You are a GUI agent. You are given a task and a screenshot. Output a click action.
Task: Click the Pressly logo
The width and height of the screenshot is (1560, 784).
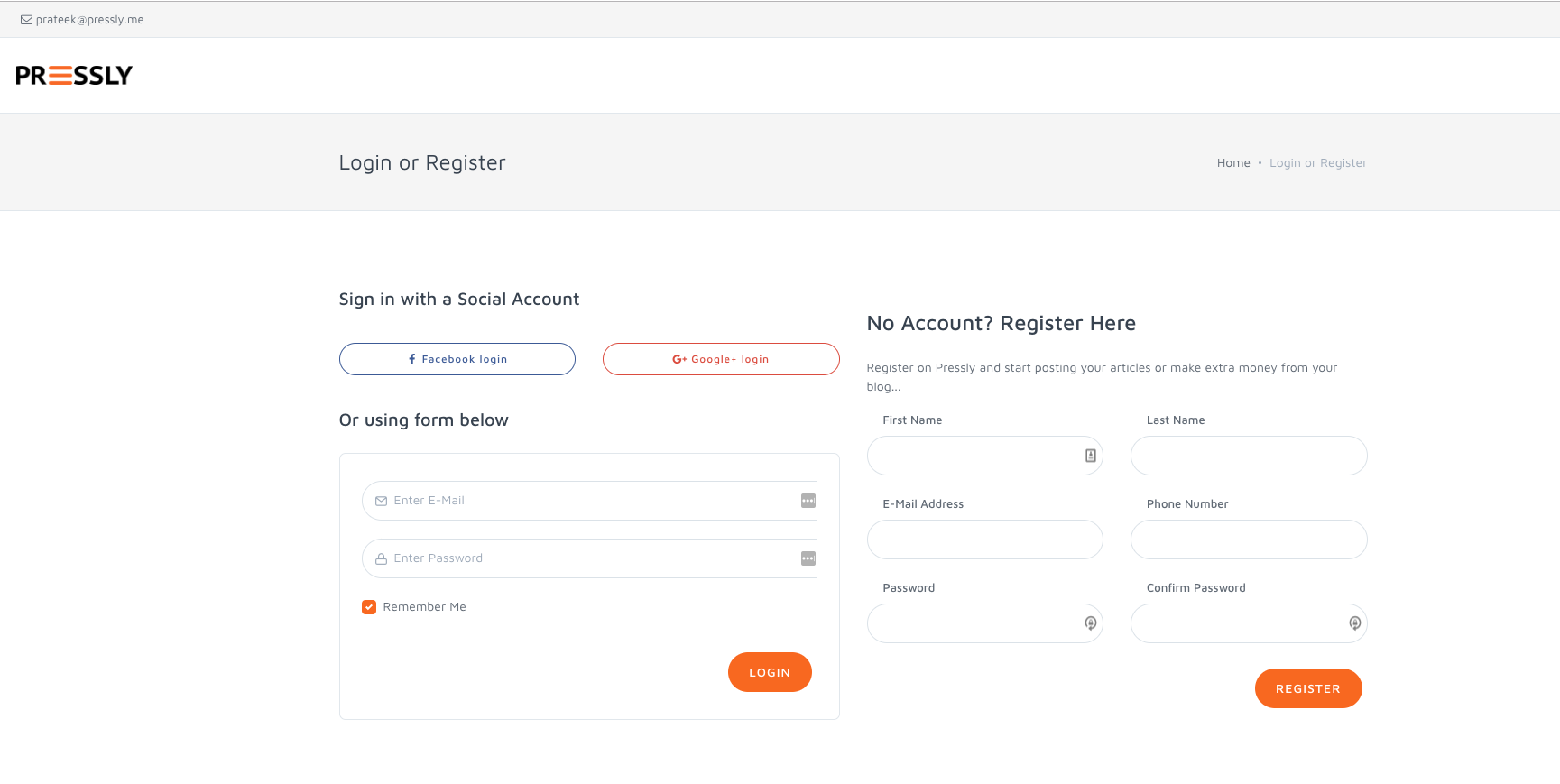click(74, 75)
